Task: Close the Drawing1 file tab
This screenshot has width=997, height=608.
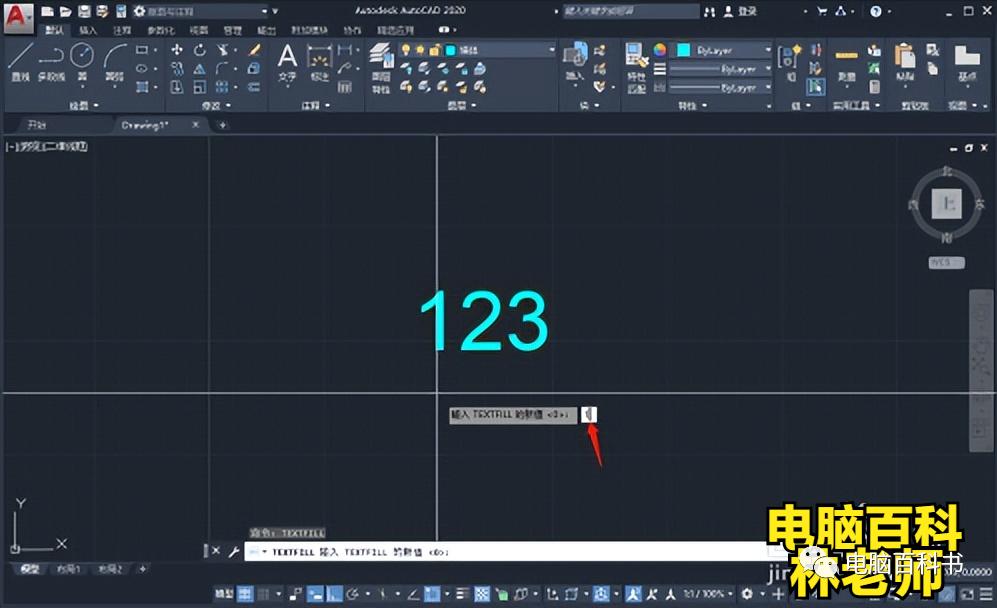Action: (196, 125)
